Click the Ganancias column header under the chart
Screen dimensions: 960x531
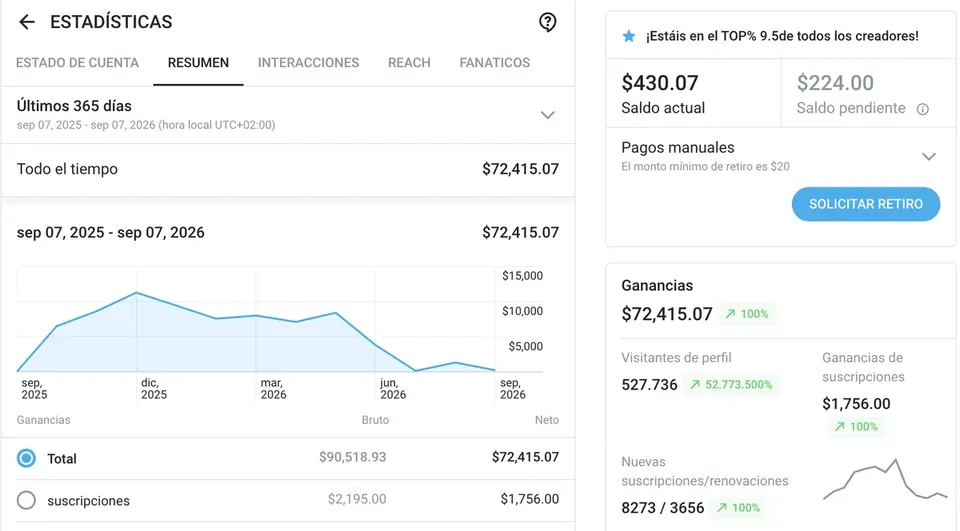point(43,420)
